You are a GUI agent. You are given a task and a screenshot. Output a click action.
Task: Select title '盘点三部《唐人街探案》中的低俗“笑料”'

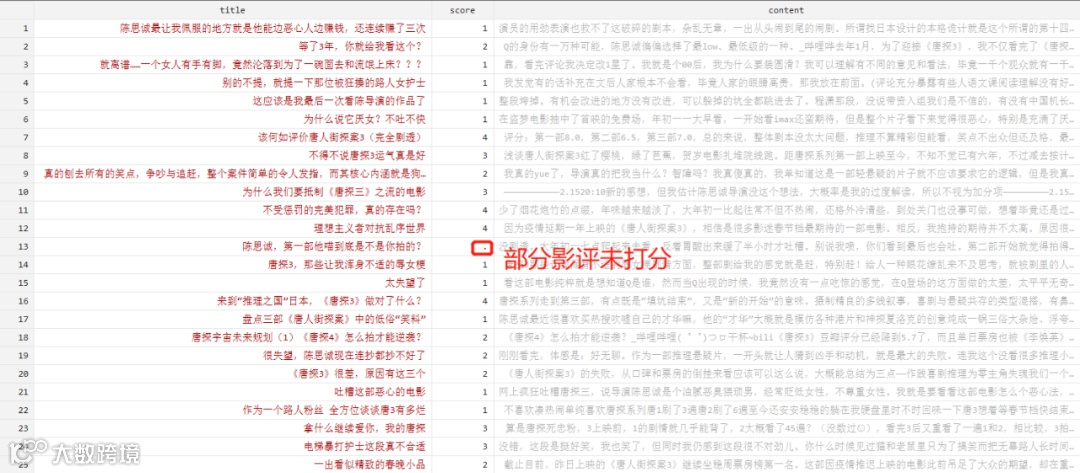click(334, 319)
